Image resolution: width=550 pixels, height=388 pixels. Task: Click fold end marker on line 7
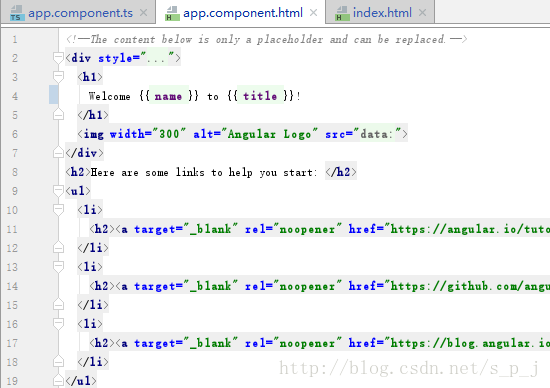58,153
